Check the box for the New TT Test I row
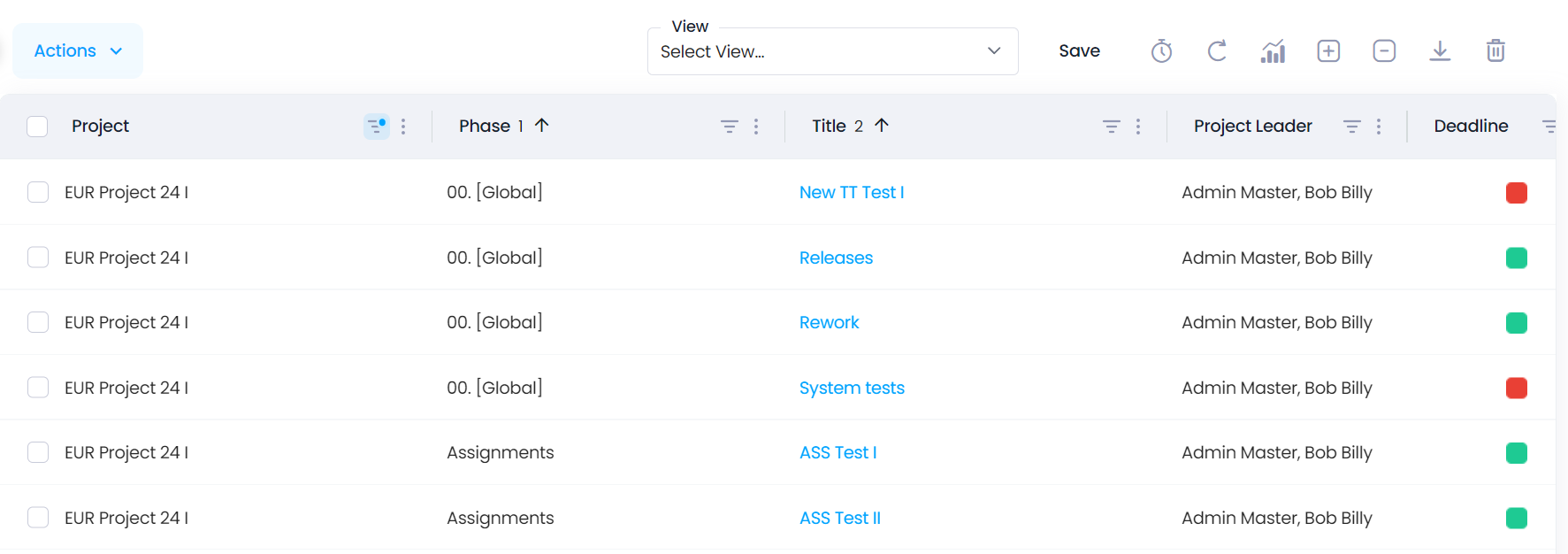 click(38, 192)
